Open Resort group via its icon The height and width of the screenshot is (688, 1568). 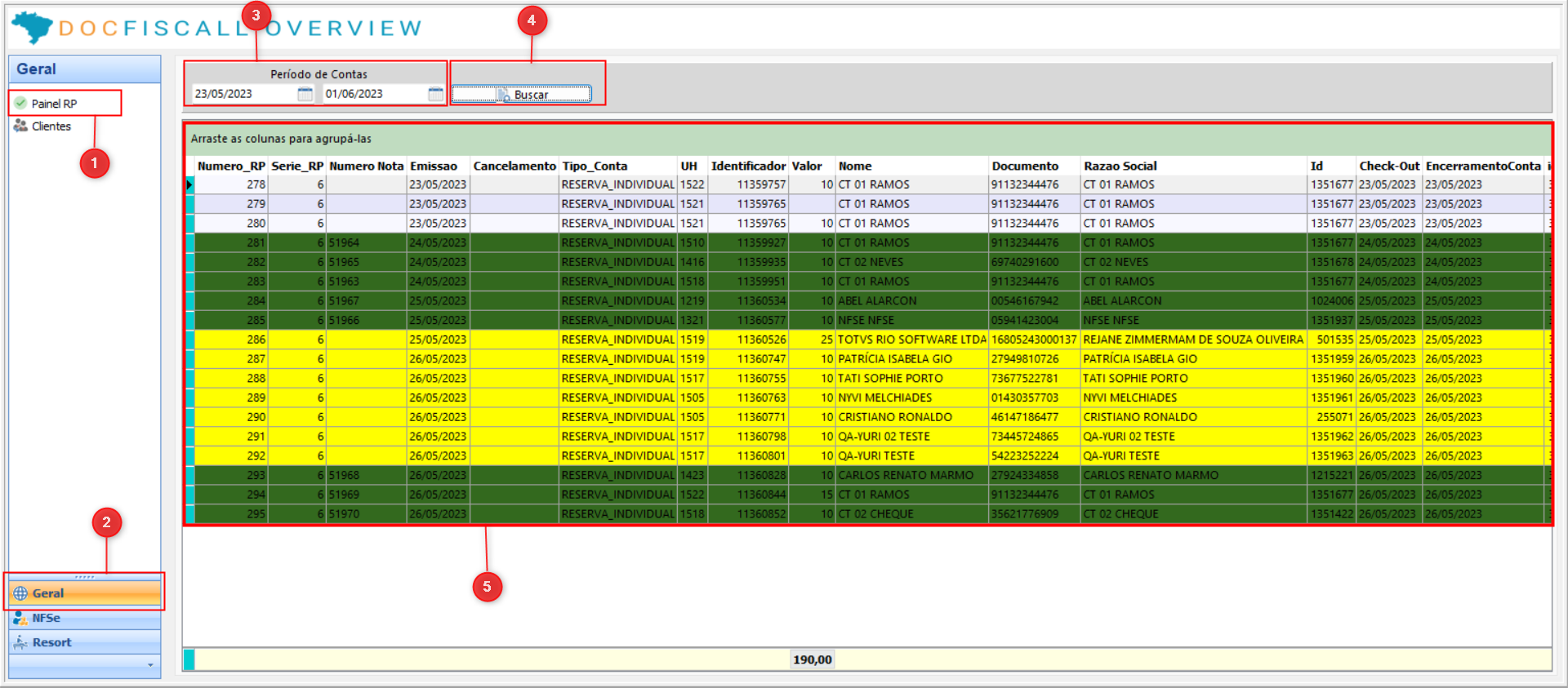20,642
